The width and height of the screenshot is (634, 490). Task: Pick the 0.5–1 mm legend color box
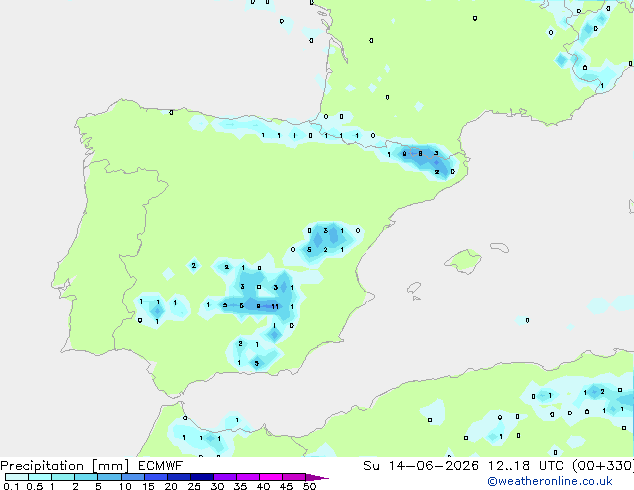coord(40,477)
